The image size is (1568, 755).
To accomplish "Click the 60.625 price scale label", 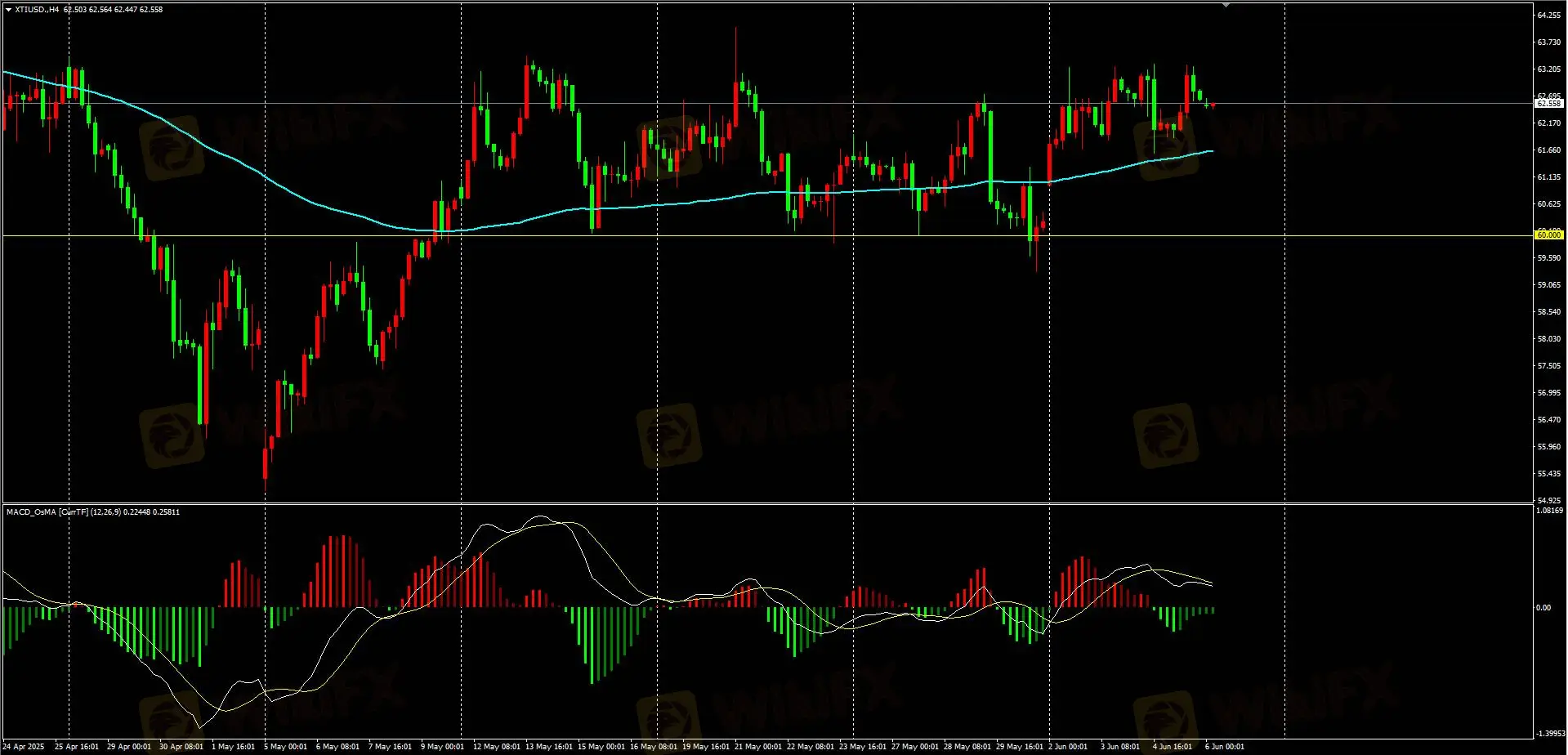I will [x=1549, y=204].
